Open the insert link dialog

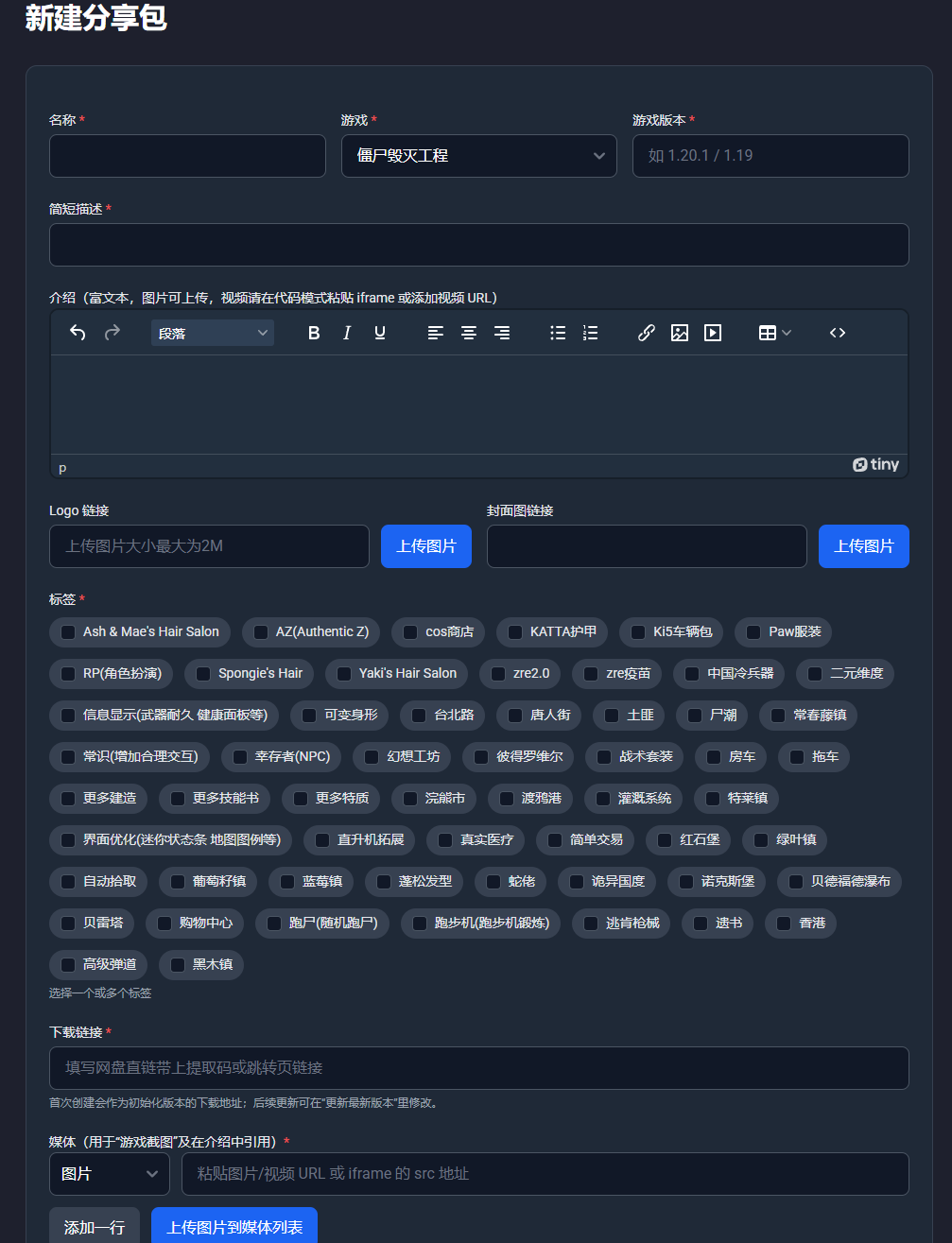pos(647,333)
